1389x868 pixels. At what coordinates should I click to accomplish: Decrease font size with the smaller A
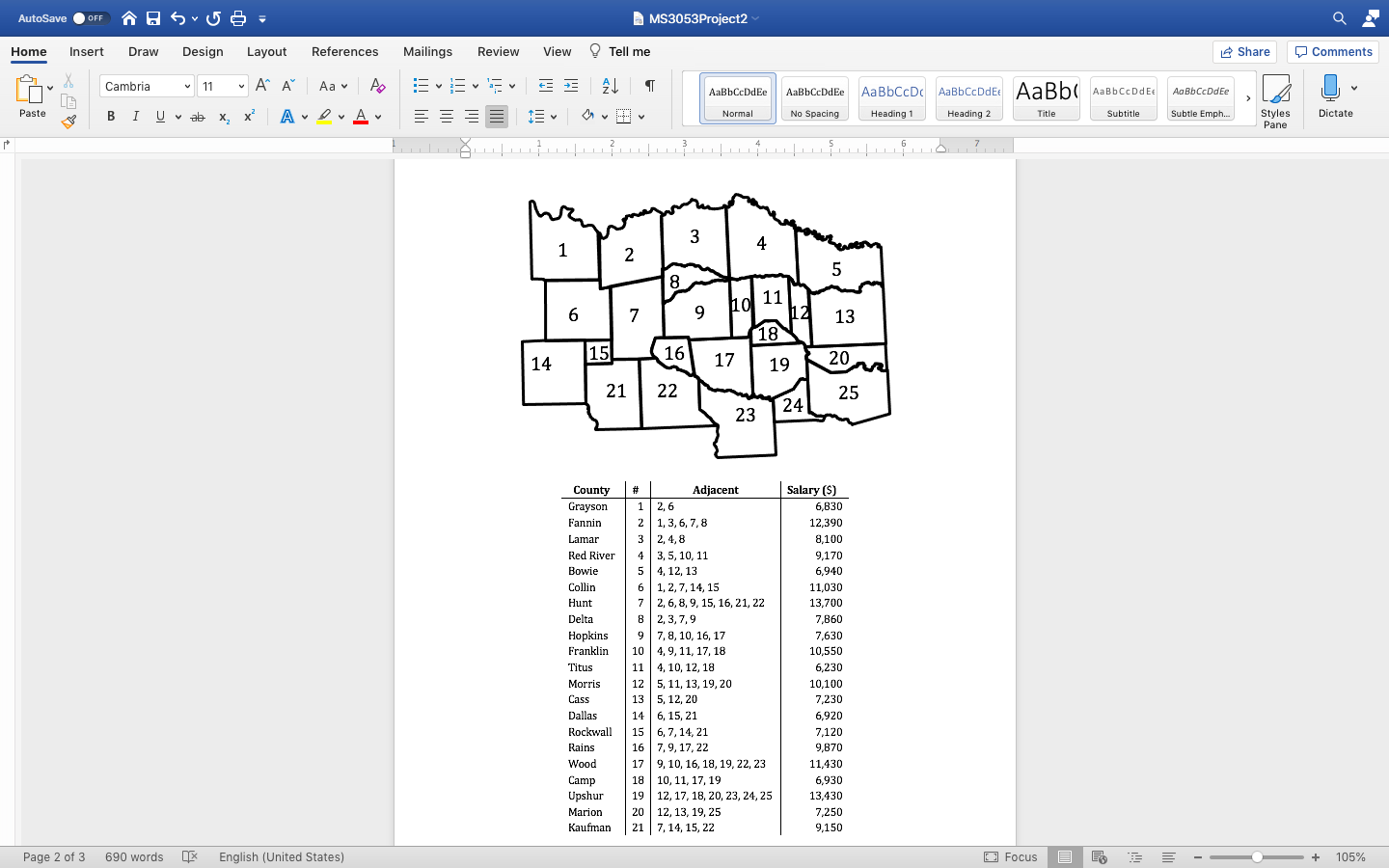click(x=287, y=86)
